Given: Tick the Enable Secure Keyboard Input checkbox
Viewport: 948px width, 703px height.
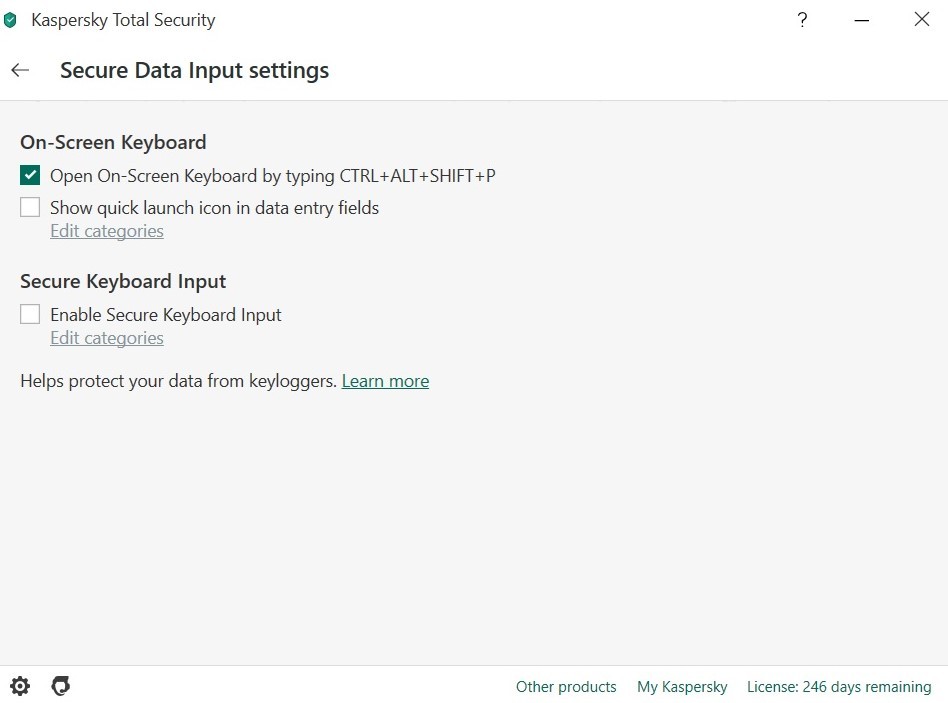Looking at the screenshot, I should [x=30, y=314].
